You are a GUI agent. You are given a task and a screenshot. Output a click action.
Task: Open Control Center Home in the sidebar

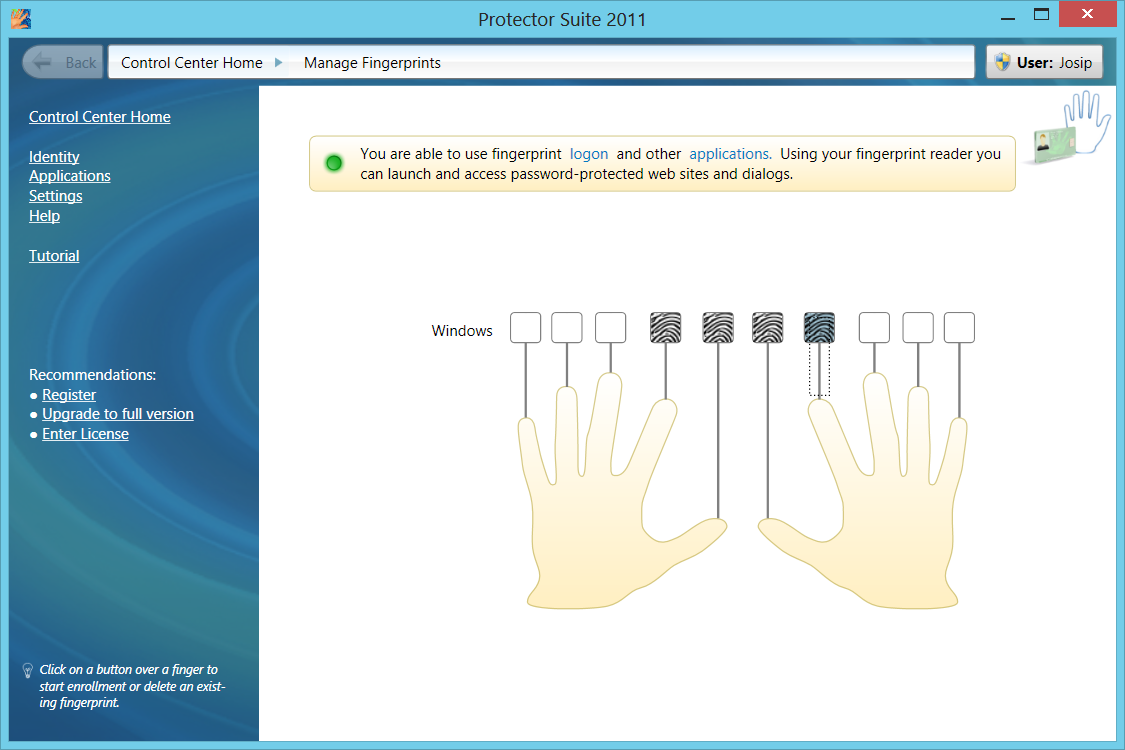click(99, 117)
